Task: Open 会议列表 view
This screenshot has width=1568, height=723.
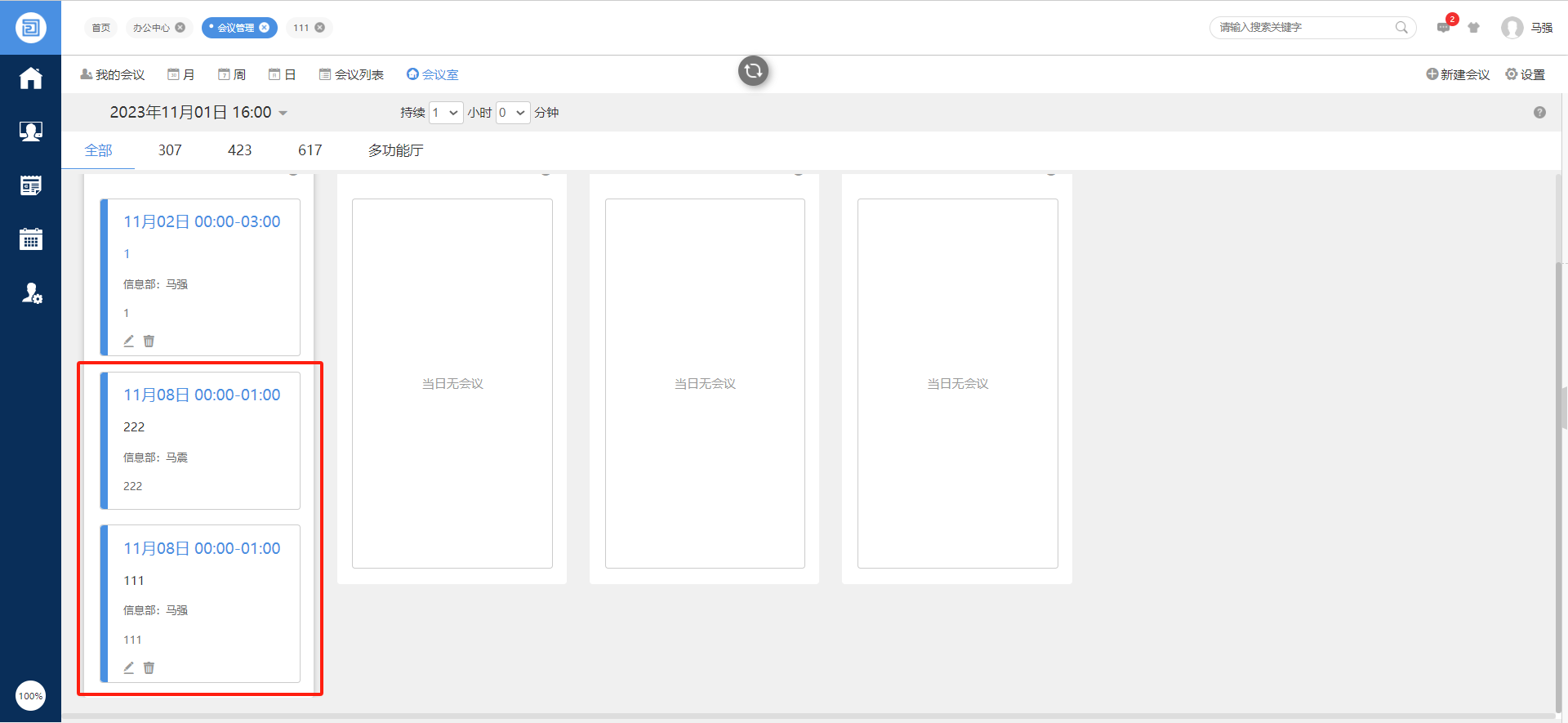Action: pyautogui.click(x=351, y=74)
